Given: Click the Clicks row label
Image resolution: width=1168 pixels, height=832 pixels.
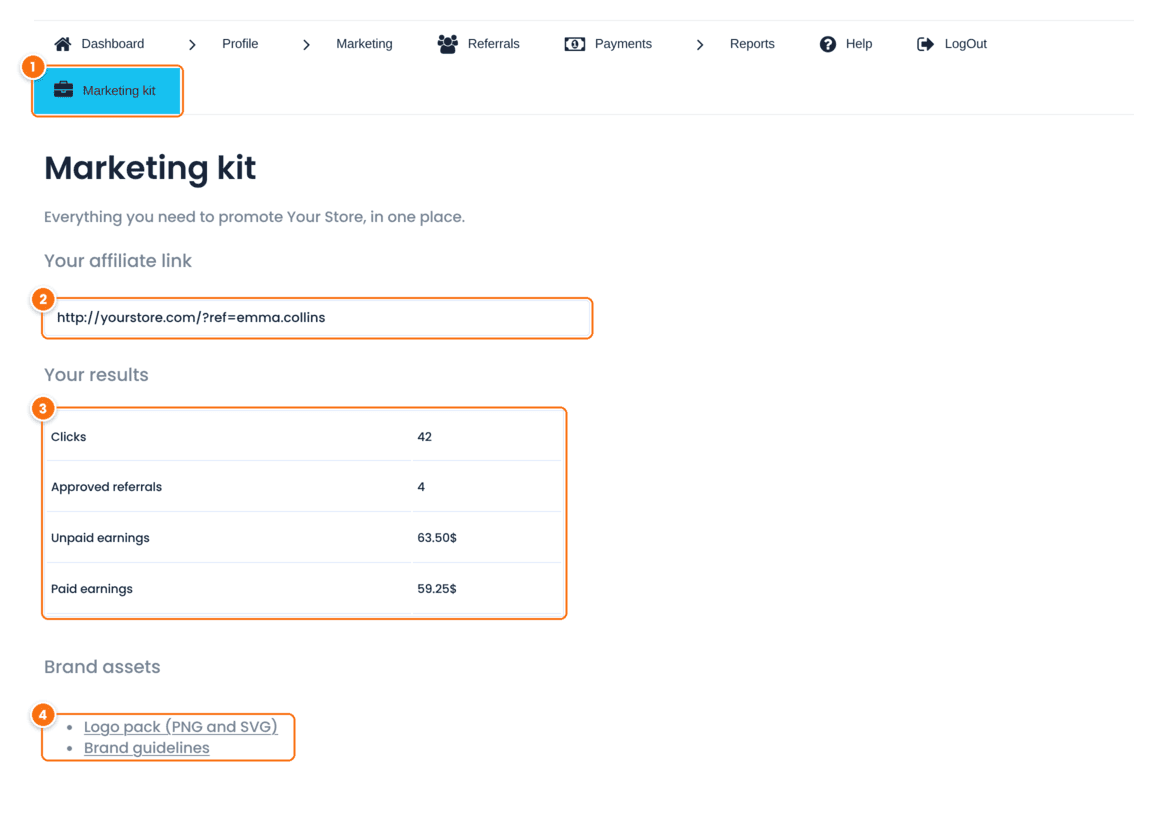Looking at the screenshot, I should tap(69, 437).
